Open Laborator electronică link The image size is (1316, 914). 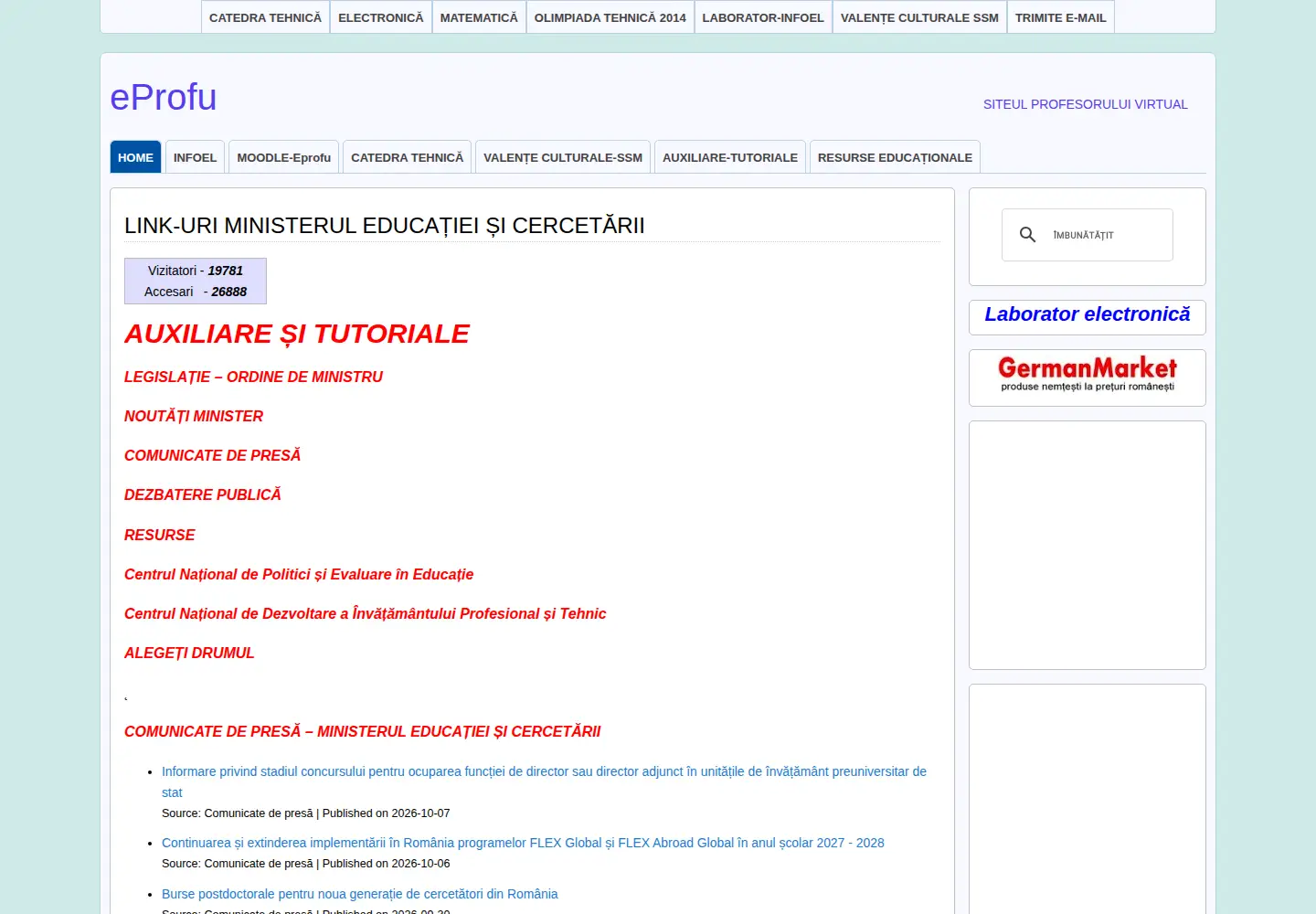click(x=1088, y=314)
